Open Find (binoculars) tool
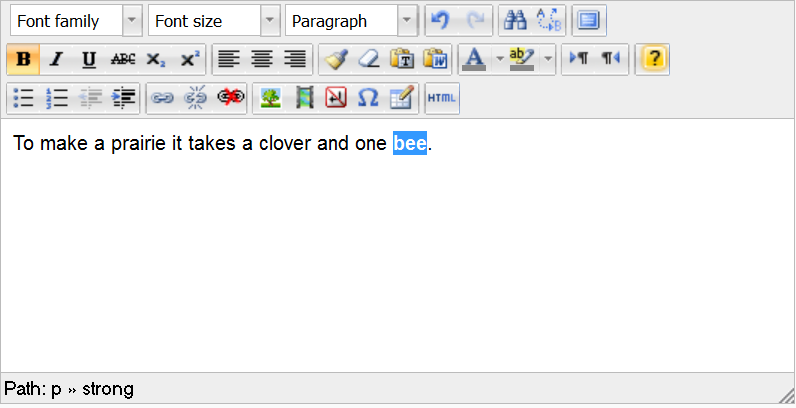Image resolution: width=796 pixels, height=408 pixels. (x=514, y=21)
